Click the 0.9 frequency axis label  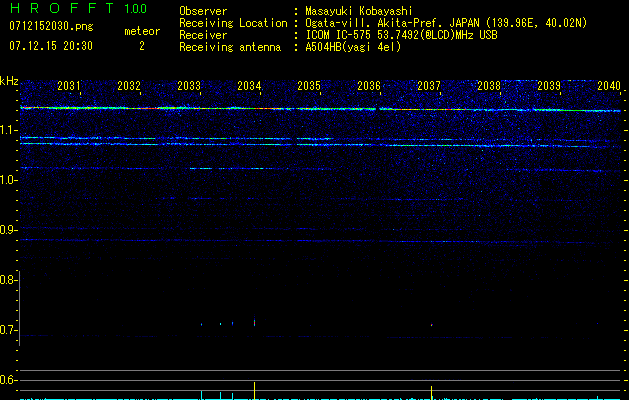8,230
